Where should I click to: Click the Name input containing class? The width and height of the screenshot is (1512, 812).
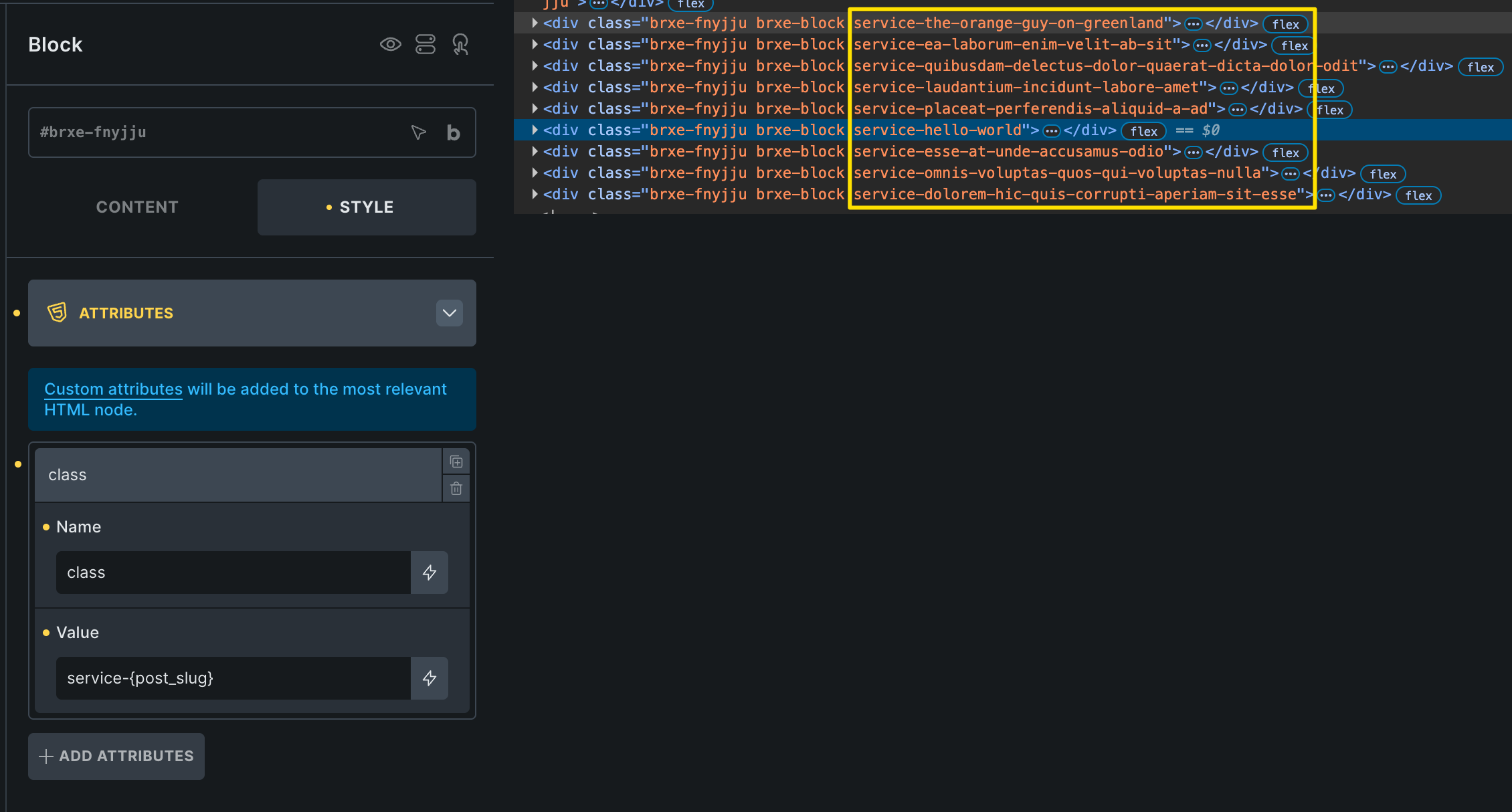point(233,573)
